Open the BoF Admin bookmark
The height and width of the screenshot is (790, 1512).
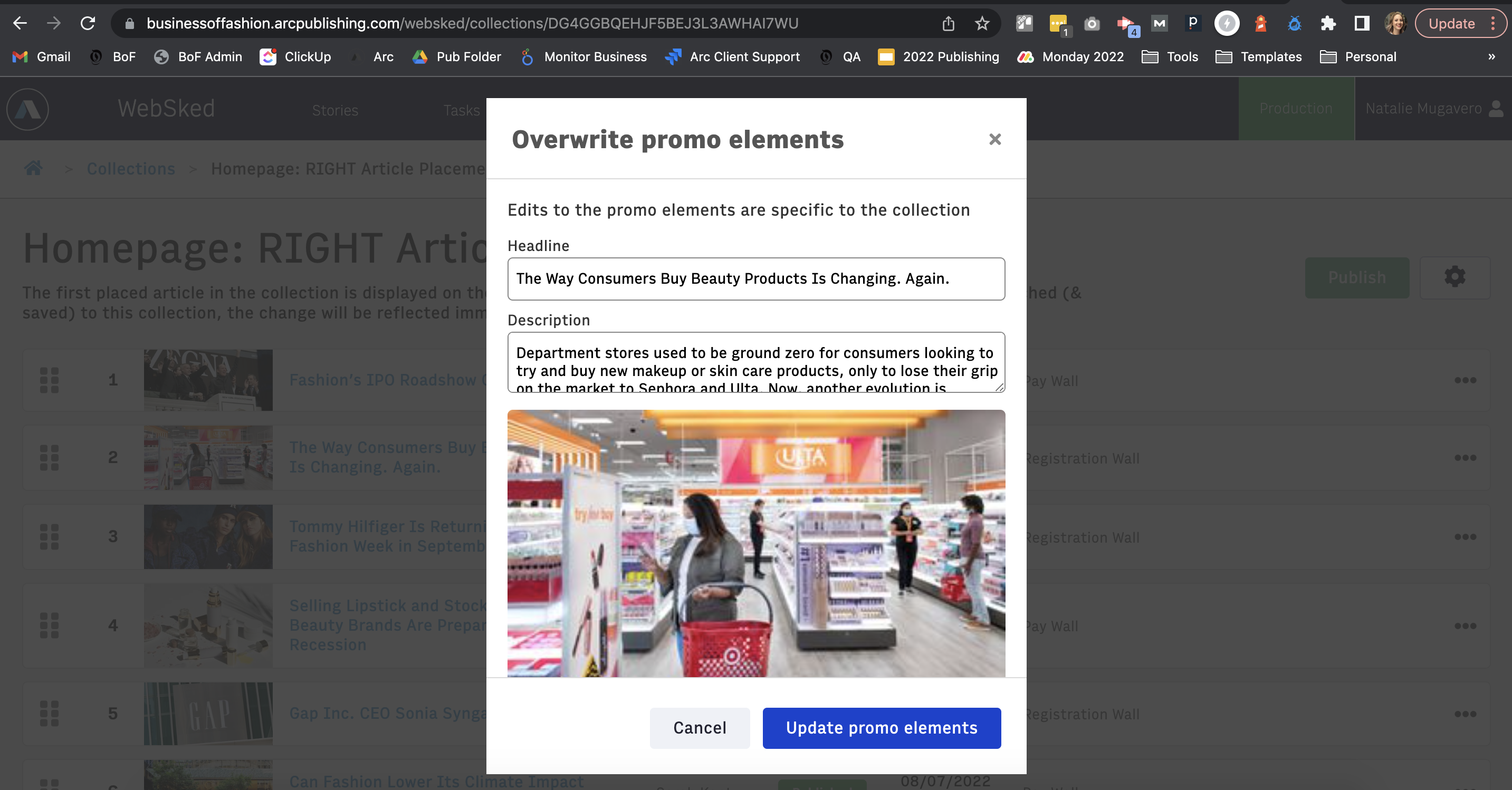198,57
